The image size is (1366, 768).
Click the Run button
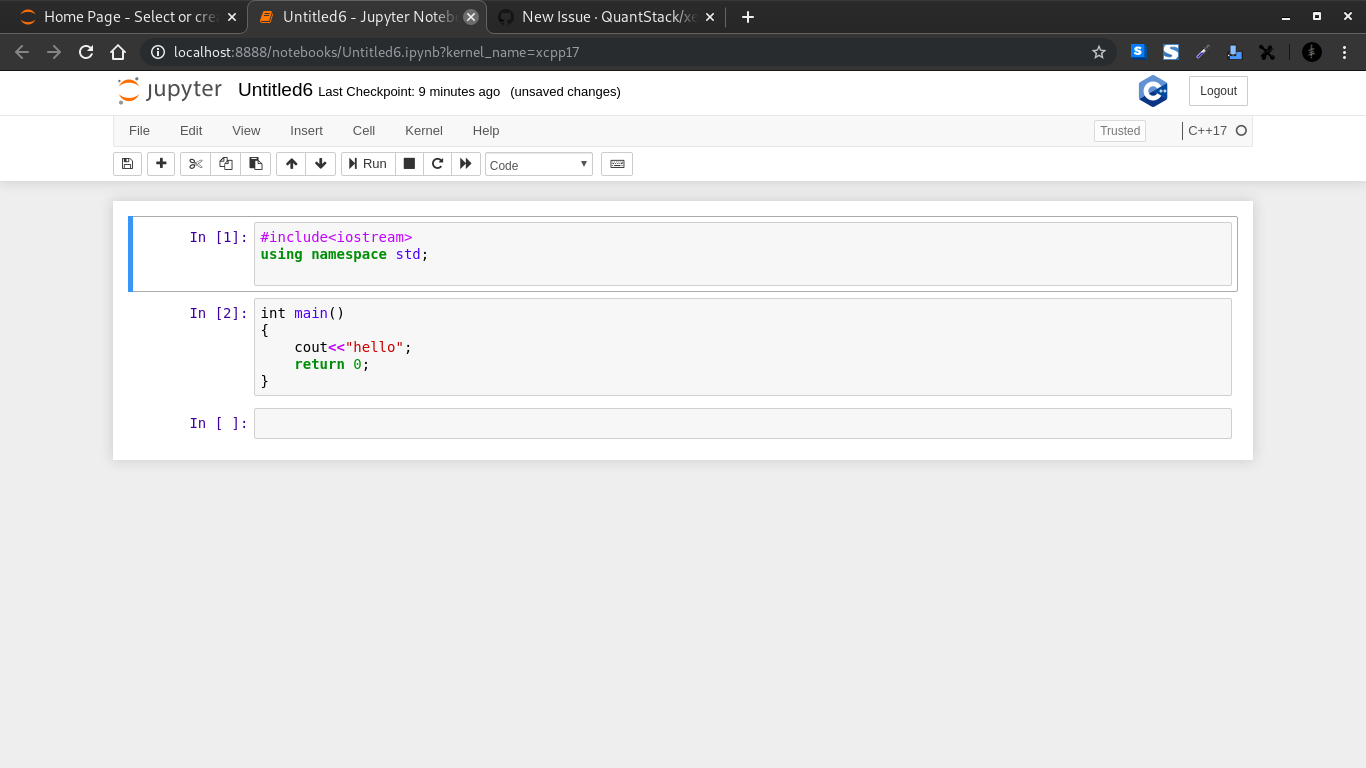tap(367, 163)
